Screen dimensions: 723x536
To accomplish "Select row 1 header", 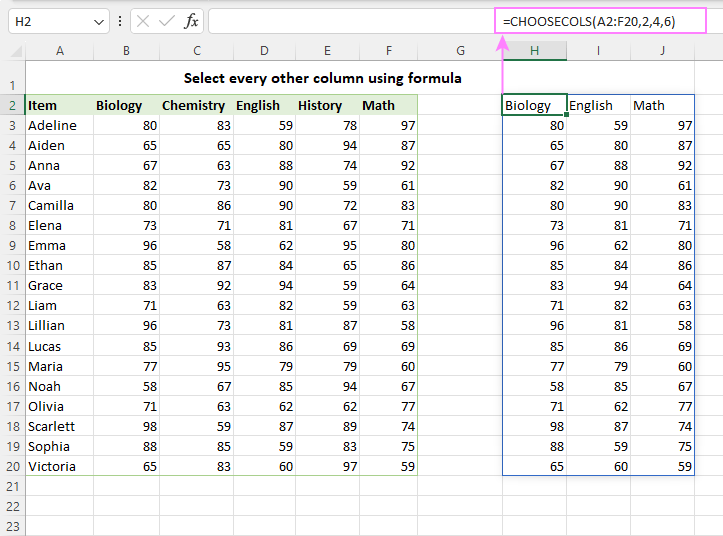I will [12, 77].
